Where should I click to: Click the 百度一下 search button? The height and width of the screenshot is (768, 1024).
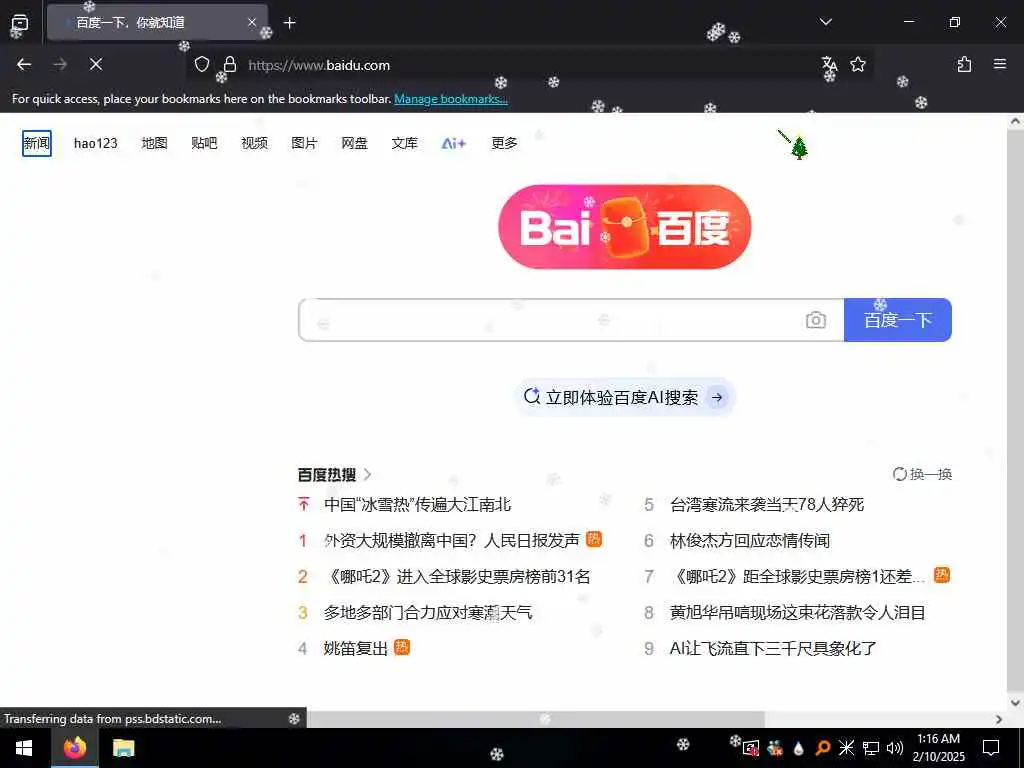click(897, 320)
